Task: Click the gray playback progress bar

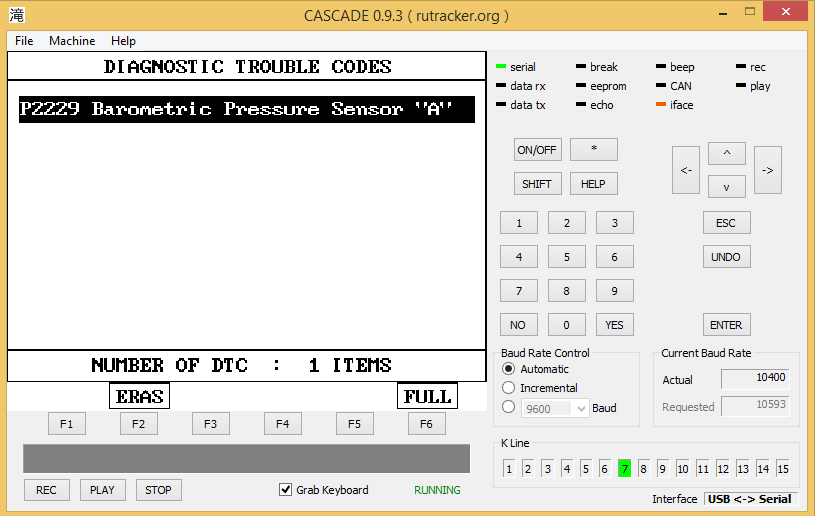Action: point(246,458)
